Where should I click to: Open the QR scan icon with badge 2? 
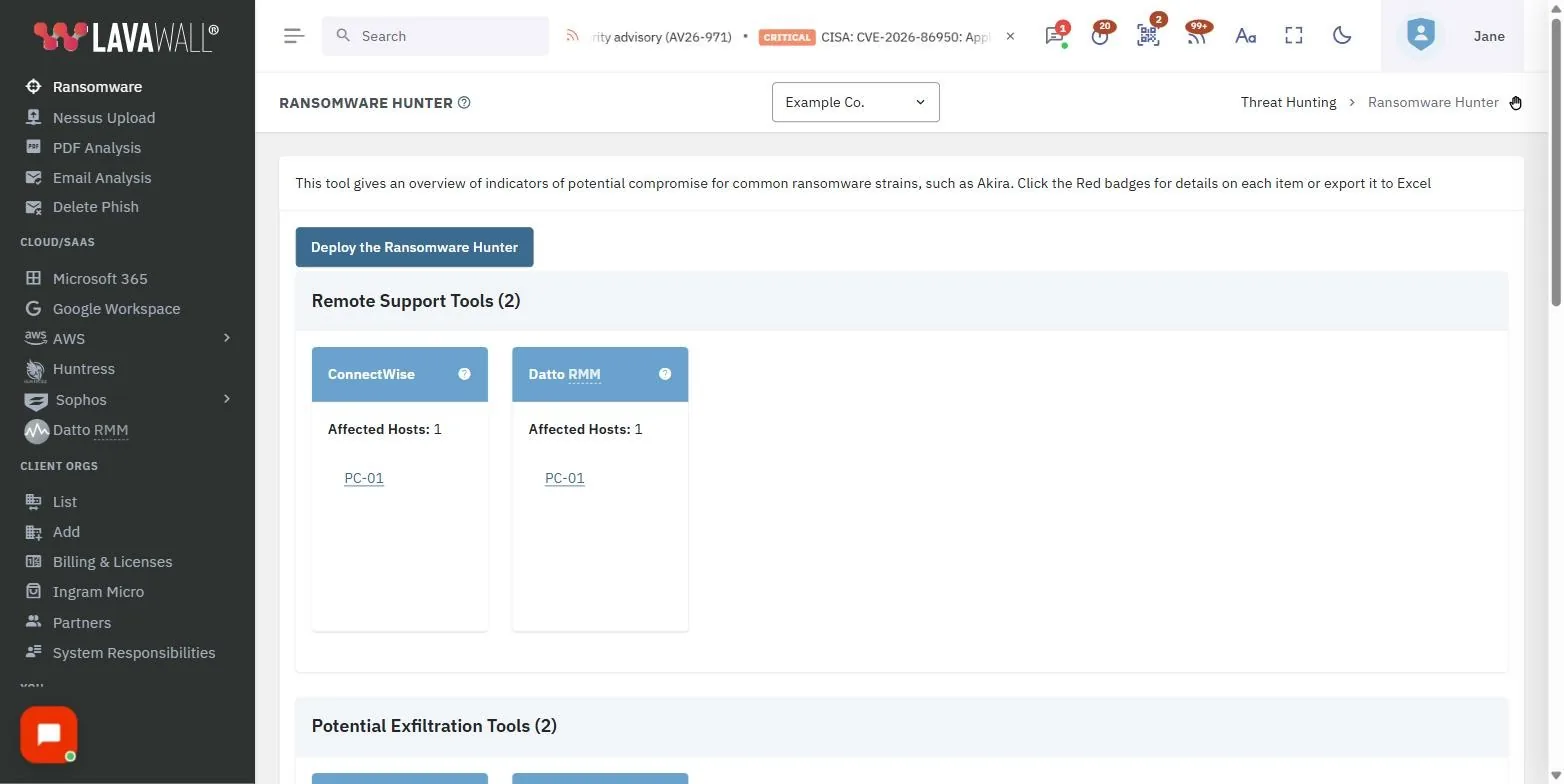click(1148, 36)
